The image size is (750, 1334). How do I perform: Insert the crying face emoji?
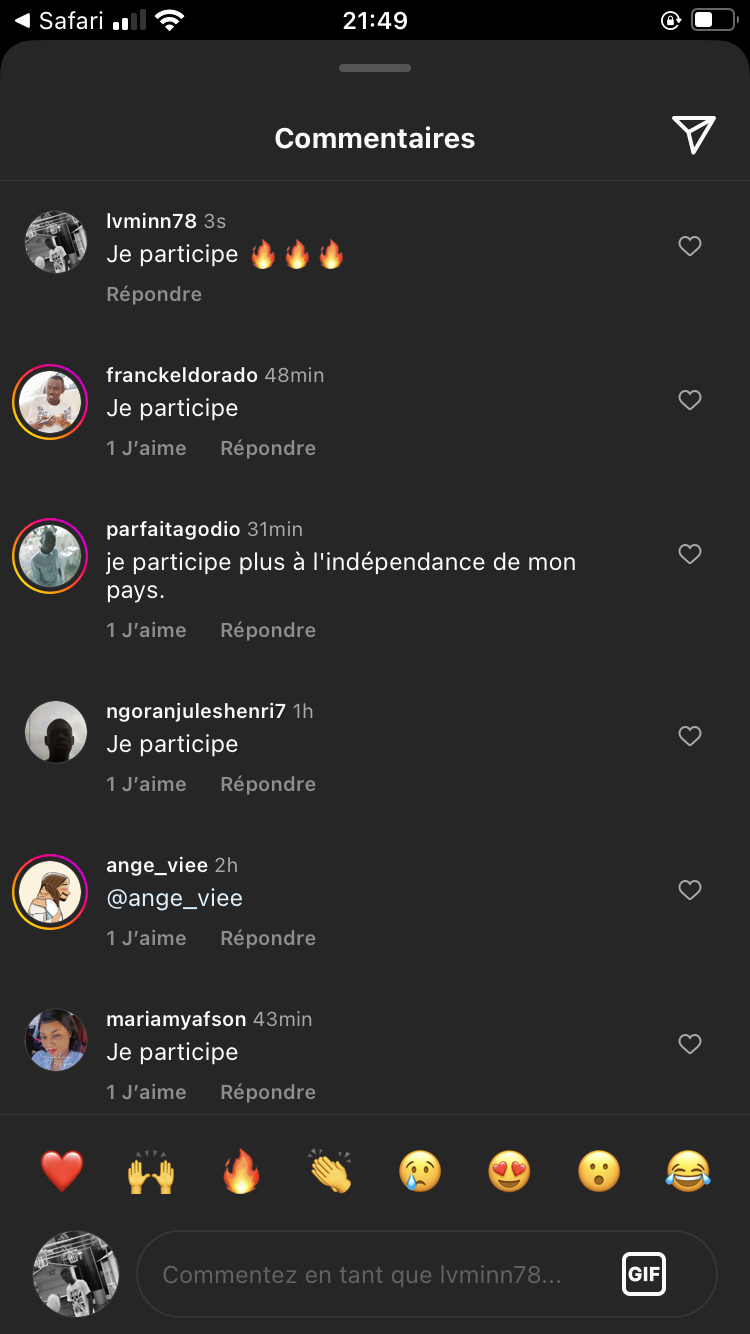(x=420, y=1171)
